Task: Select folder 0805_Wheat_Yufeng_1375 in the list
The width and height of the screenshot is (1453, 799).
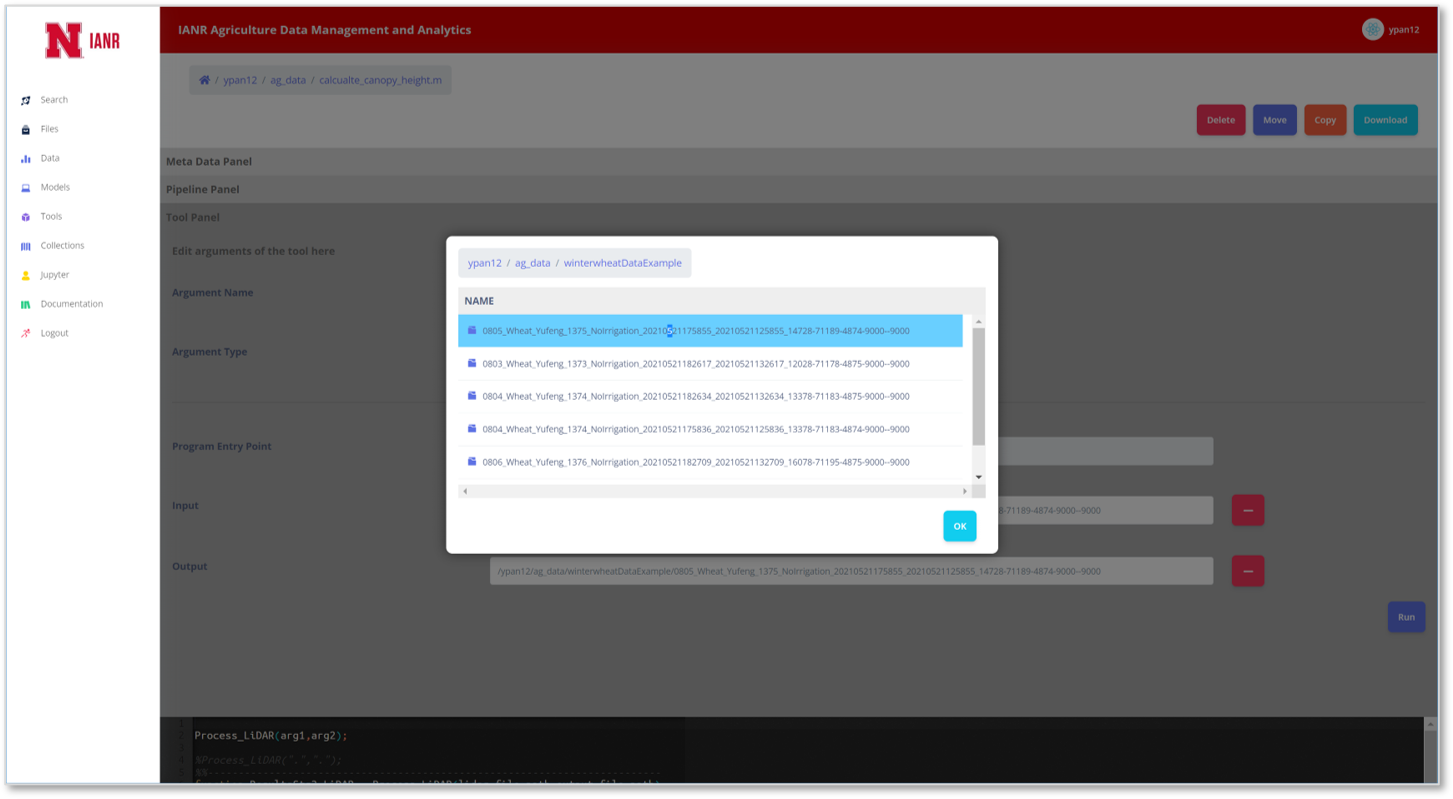Action: 710,331
